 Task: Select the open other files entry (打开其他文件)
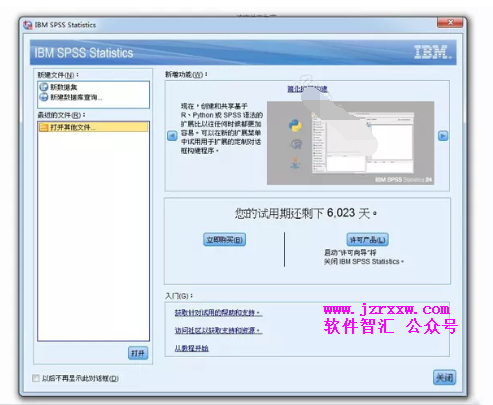pos(93,127)
